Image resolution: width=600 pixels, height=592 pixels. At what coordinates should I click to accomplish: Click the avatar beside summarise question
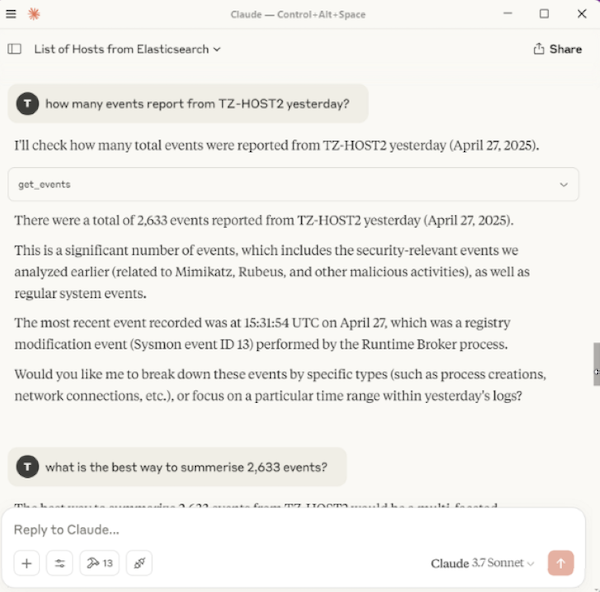pyautogui.click(x=28, y=467)
